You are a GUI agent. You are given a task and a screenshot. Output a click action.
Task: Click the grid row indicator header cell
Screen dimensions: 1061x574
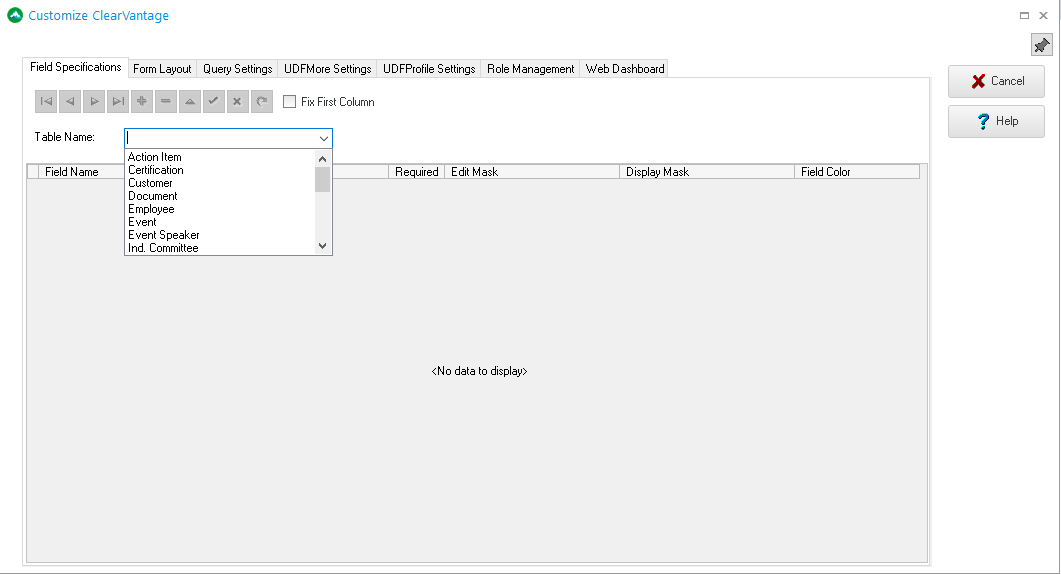point(32,172)
